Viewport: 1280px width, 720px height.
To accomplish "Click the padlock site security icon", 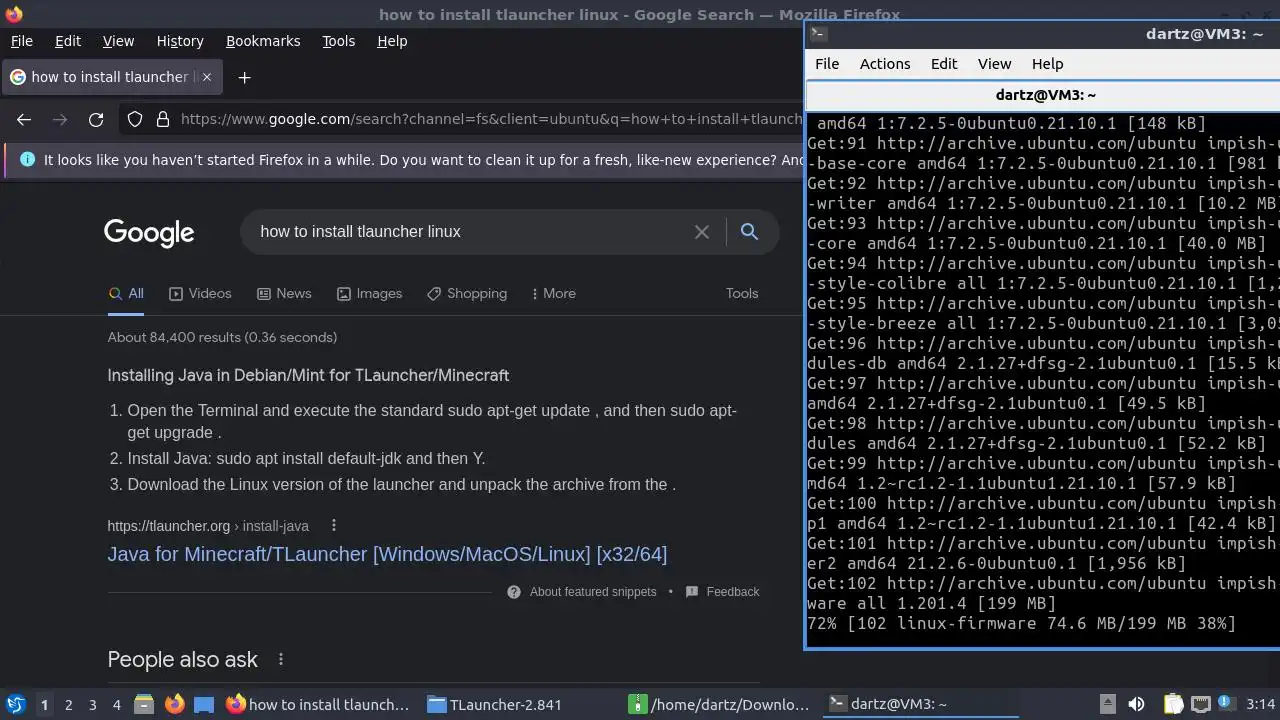I will pos(163,119).
